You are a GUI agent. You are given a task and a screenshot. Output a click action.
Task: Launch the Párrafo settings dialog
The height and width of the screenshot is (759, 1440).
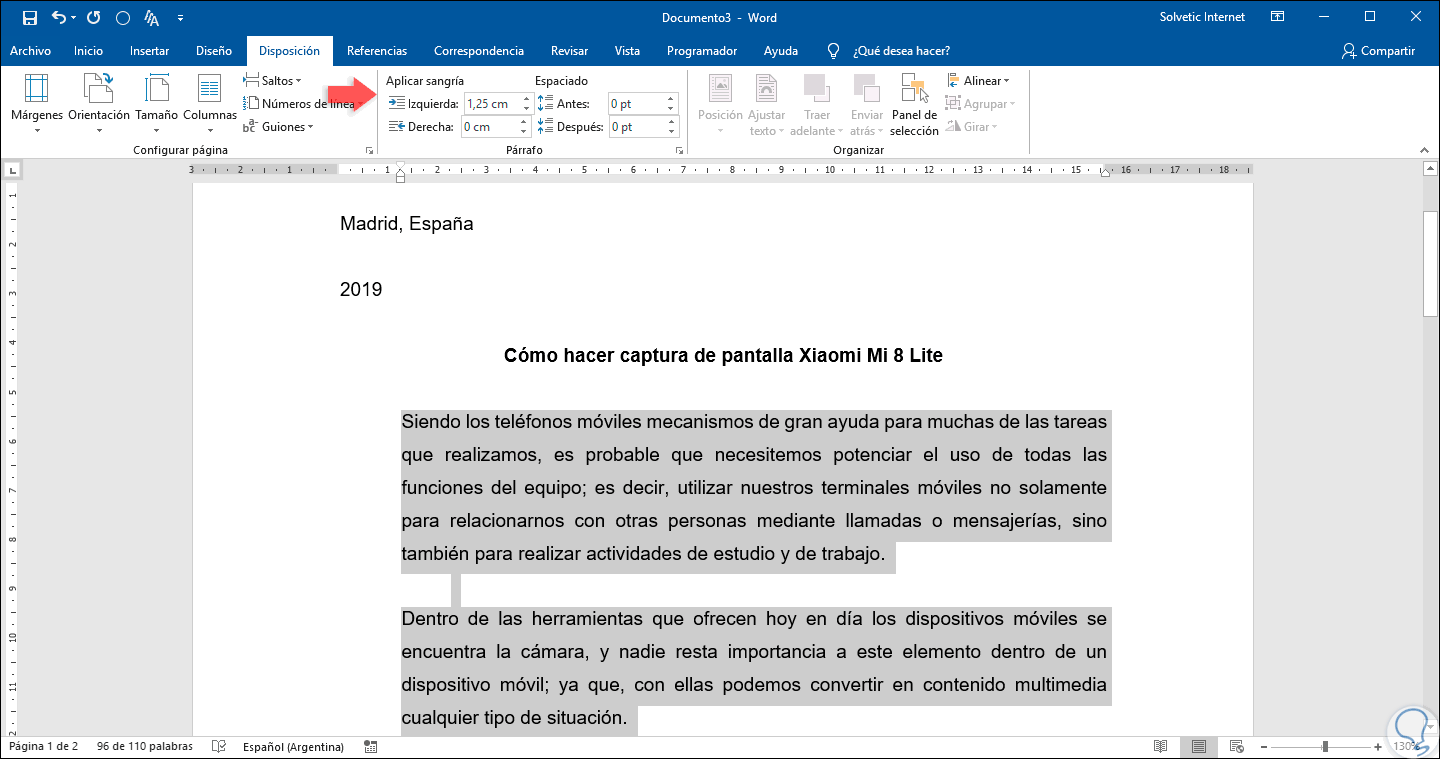click(x=680, y=150)
